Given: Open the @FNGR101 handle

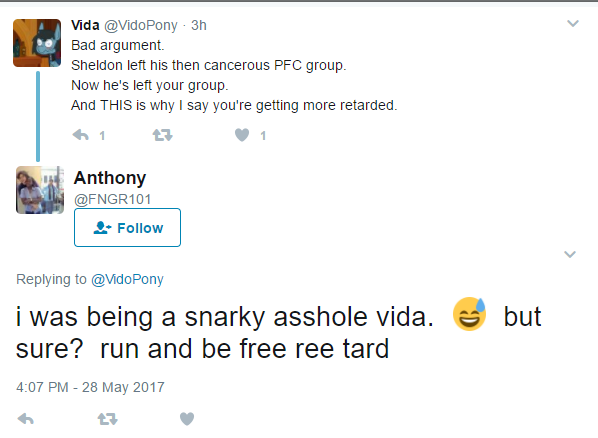Looking at the screenshot, I should pyautogui.click(x=113, y=199).
